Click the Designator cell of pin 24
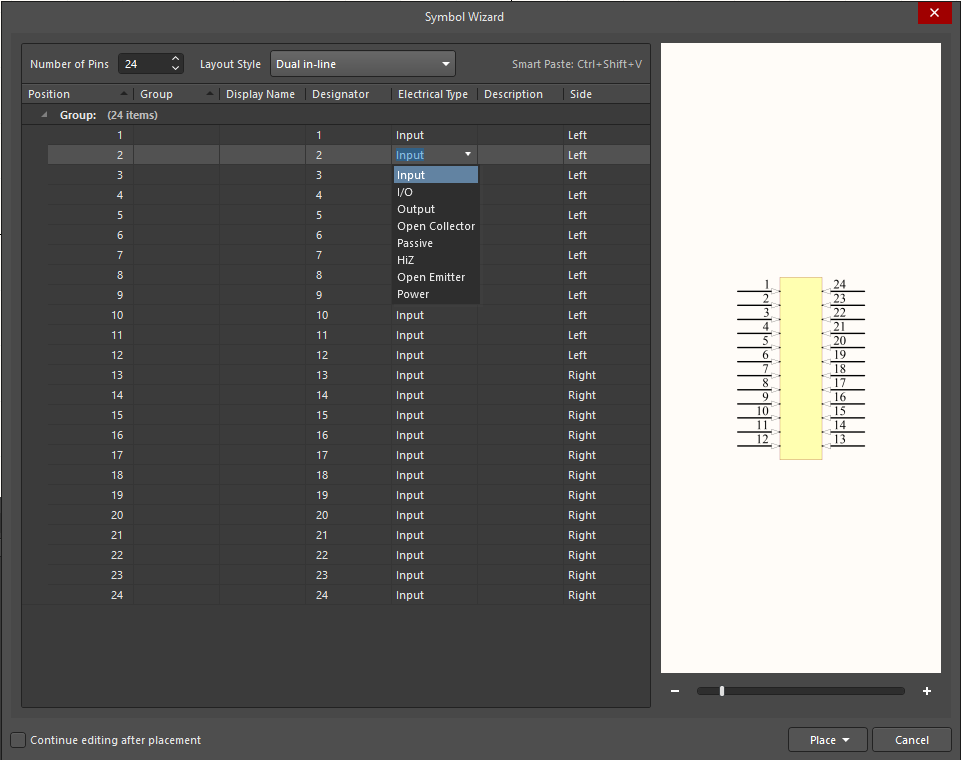Image resolution: width=961 pixels, height=760 pixels. (349, 595)
